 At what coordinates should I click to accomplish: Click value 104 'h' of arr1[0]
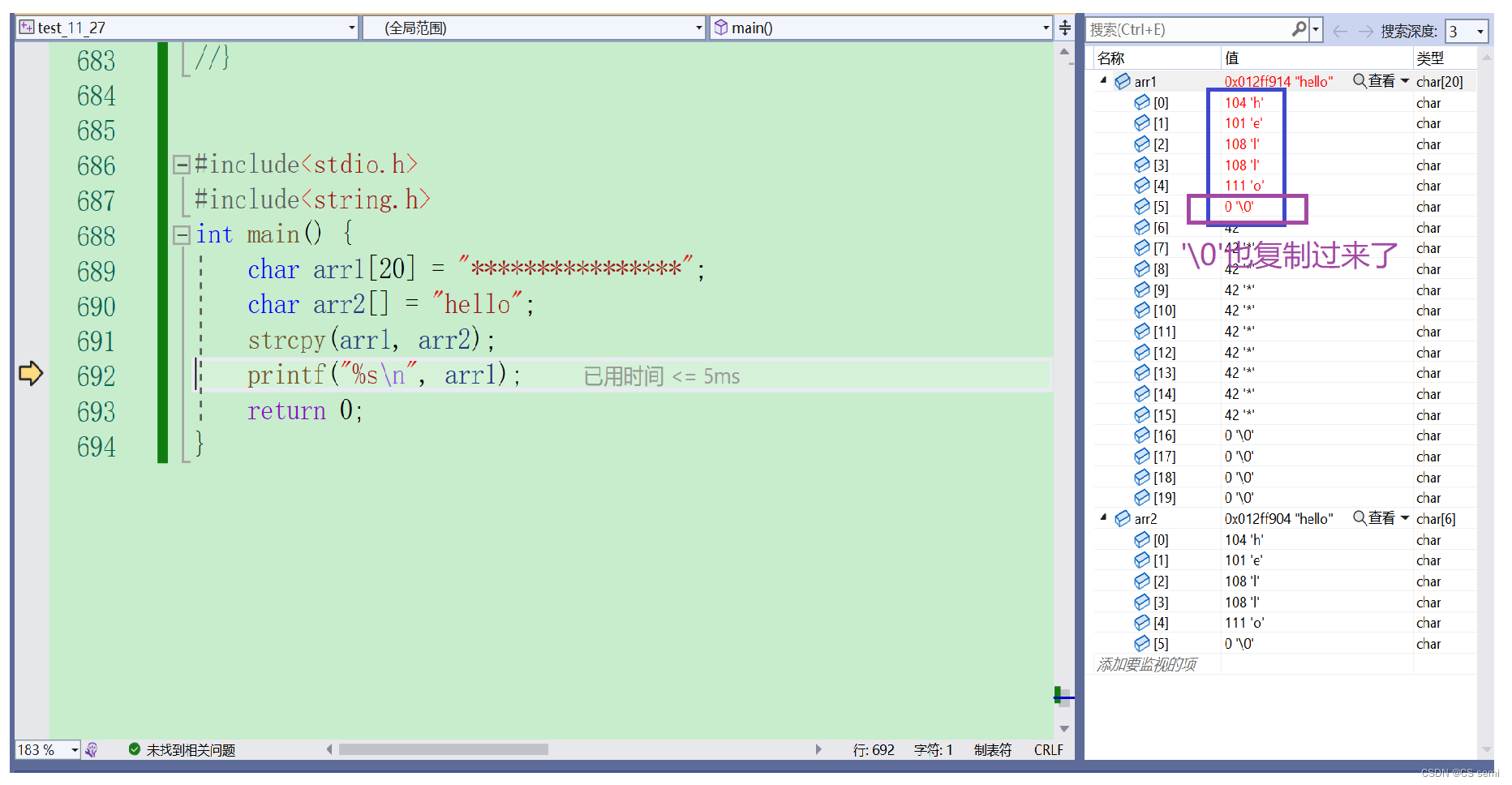(1244, 103)
